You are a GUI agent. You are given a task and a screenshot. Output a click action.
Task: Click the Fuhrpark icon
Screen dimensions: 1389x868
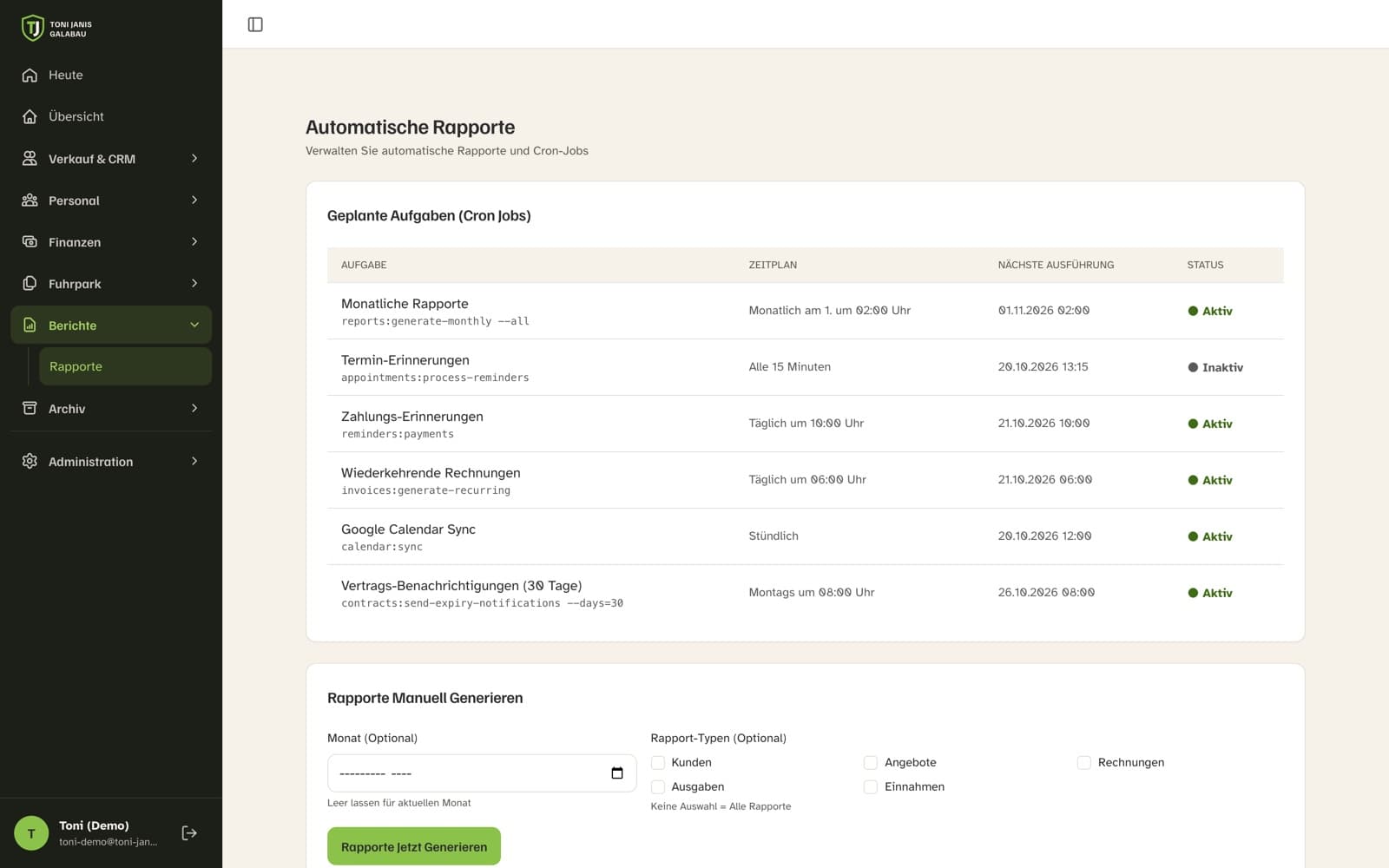[30, 284]
